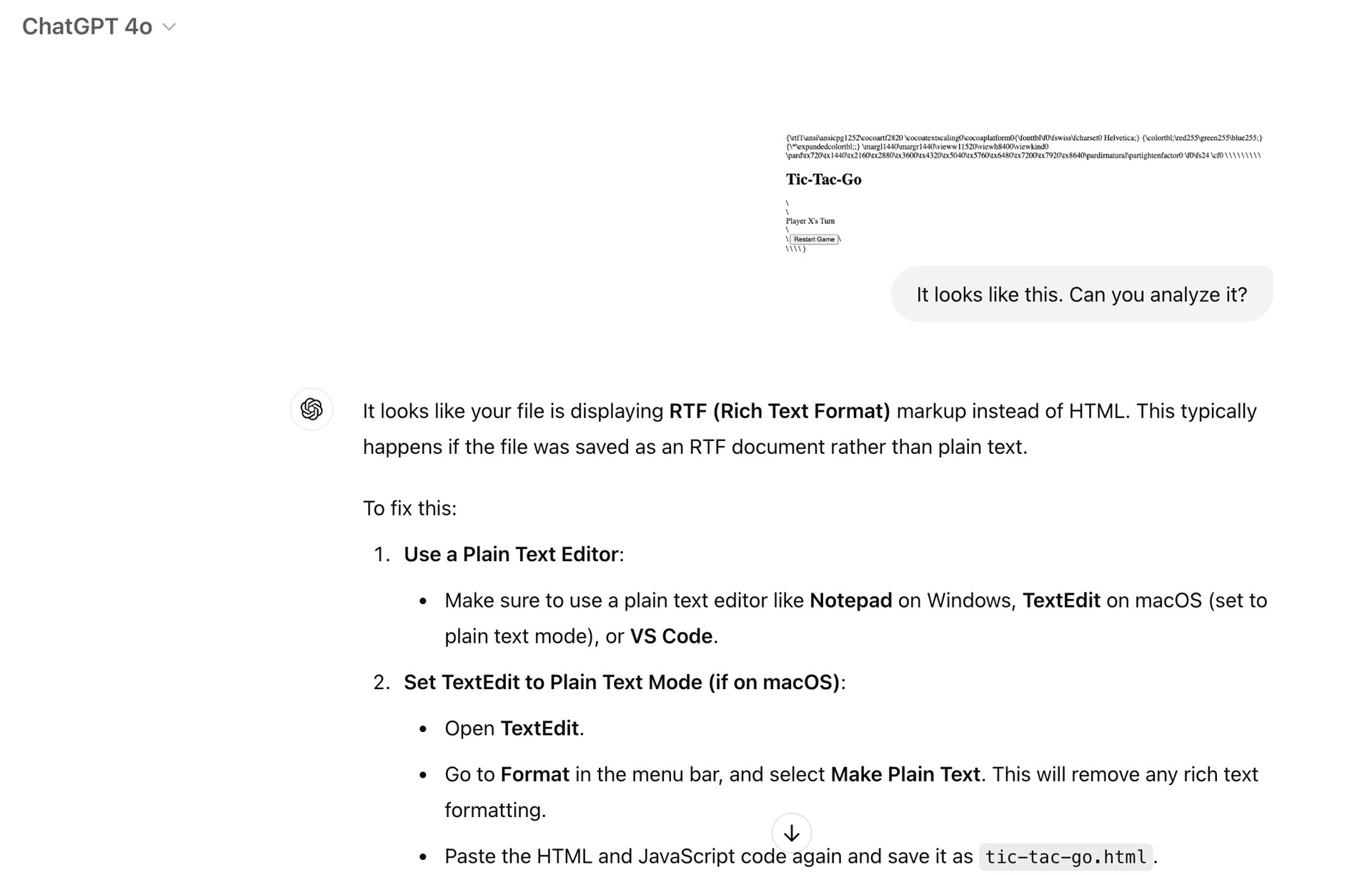Click the chevron next to ChatGPT 4o

click(x=169, y=27)
